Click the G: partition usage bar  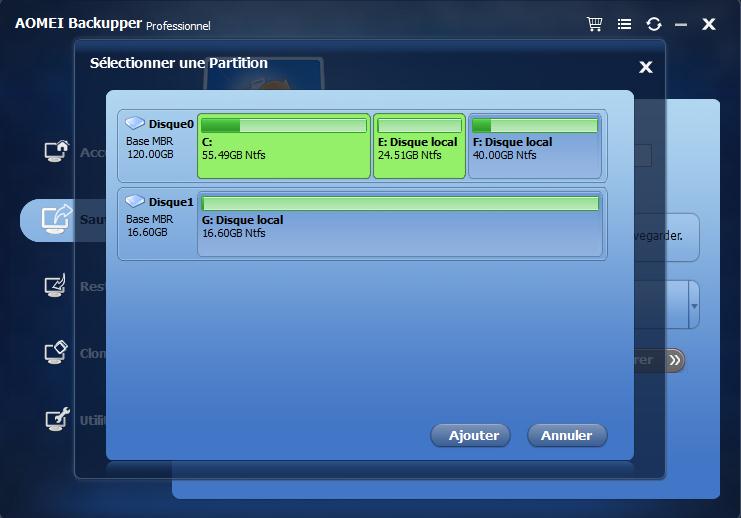pyautogui.click(x=400, y=203)
